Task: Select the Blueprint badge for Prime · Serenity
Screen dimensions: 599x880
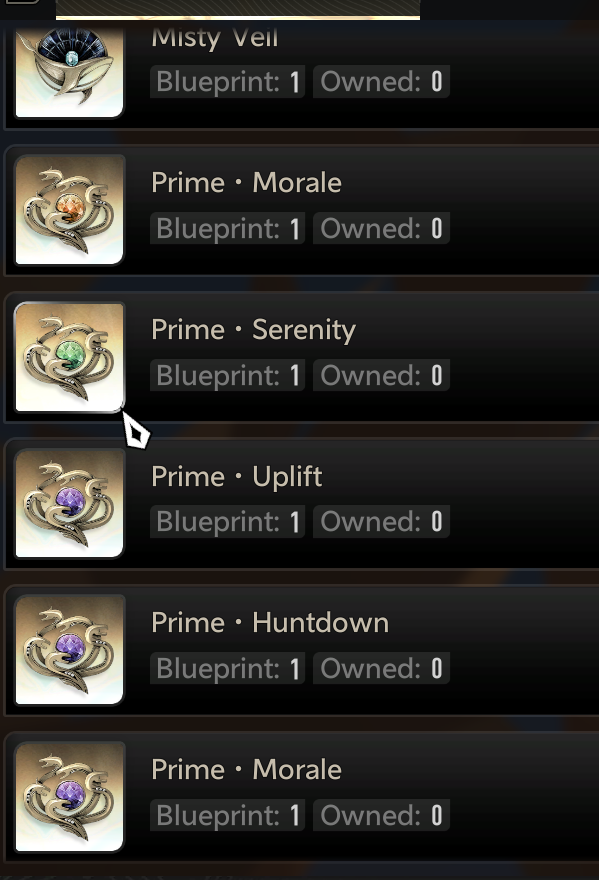Action: coord(227,375)
